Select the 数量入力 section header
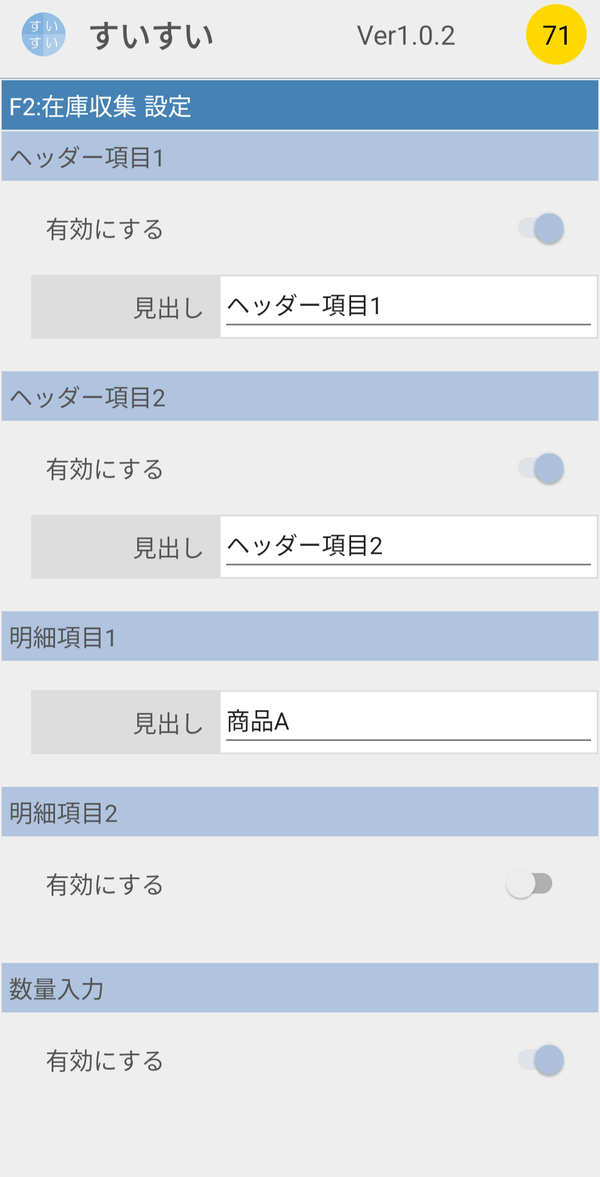This screenshot has height=1177, width=600. coord(300,989)
